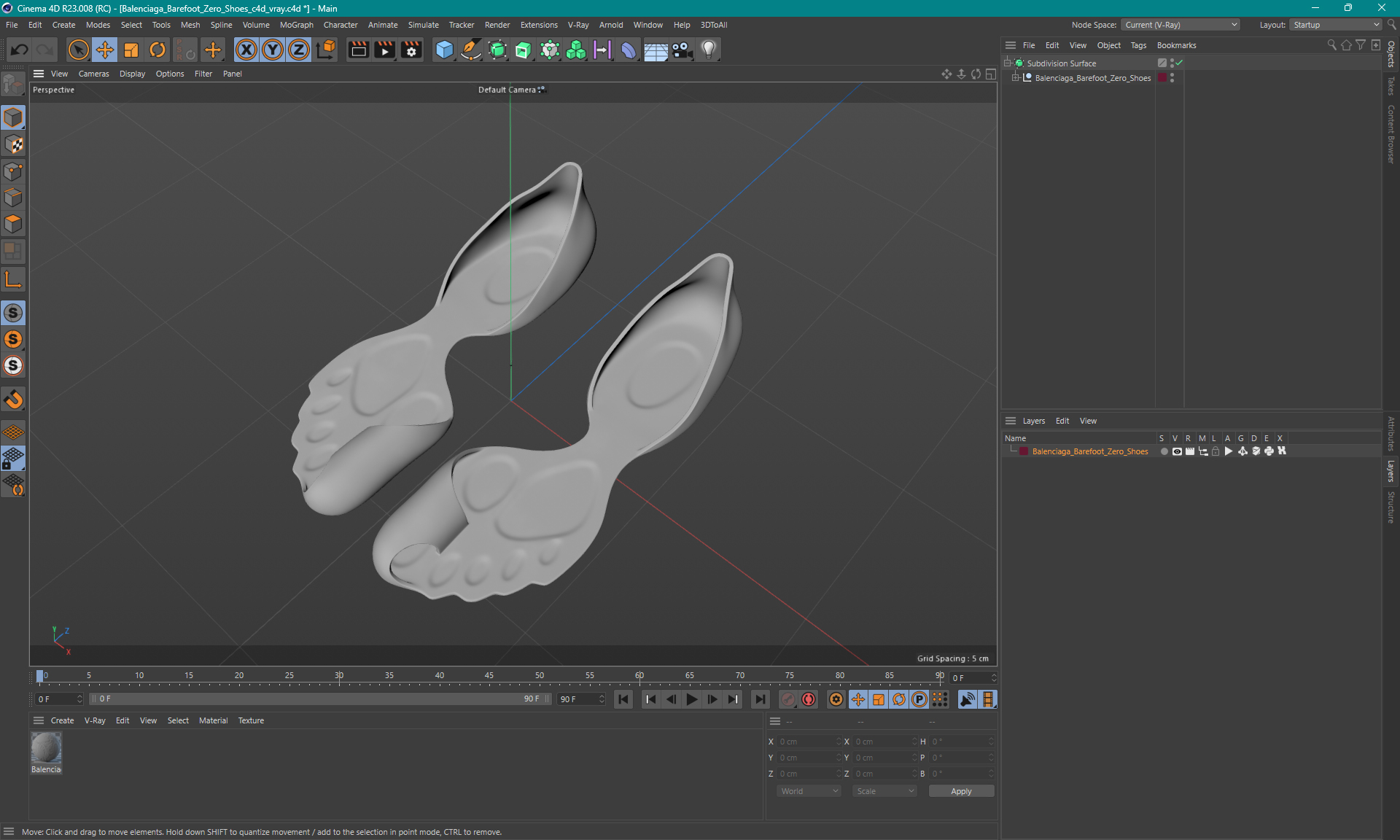Toggle viewport layout maximize icon
The width and height of the screenshot is (1400, 840).
[990, 74]
